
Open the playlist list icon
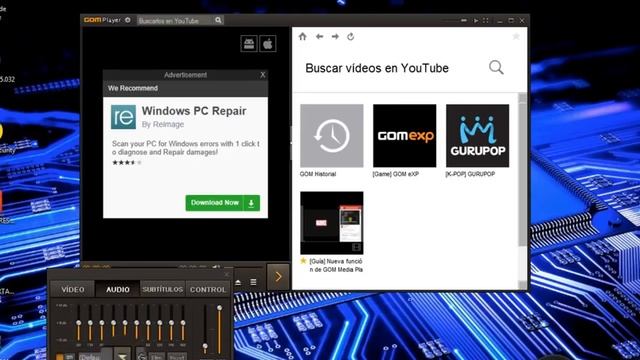pos(253,282)
